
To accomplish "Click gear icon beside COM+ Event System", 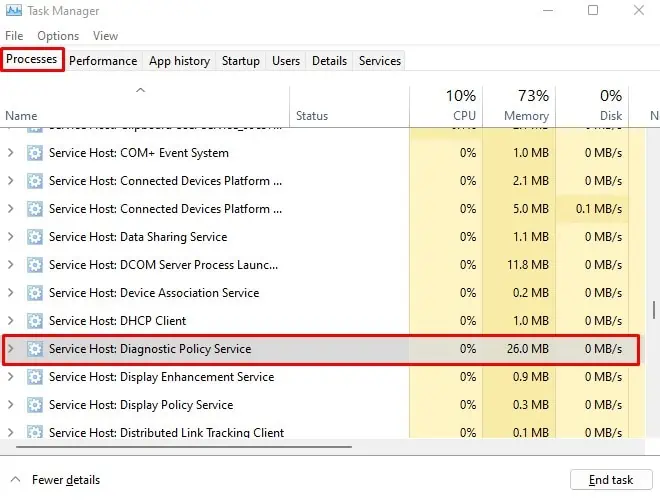I will click(x=35, y=153).
